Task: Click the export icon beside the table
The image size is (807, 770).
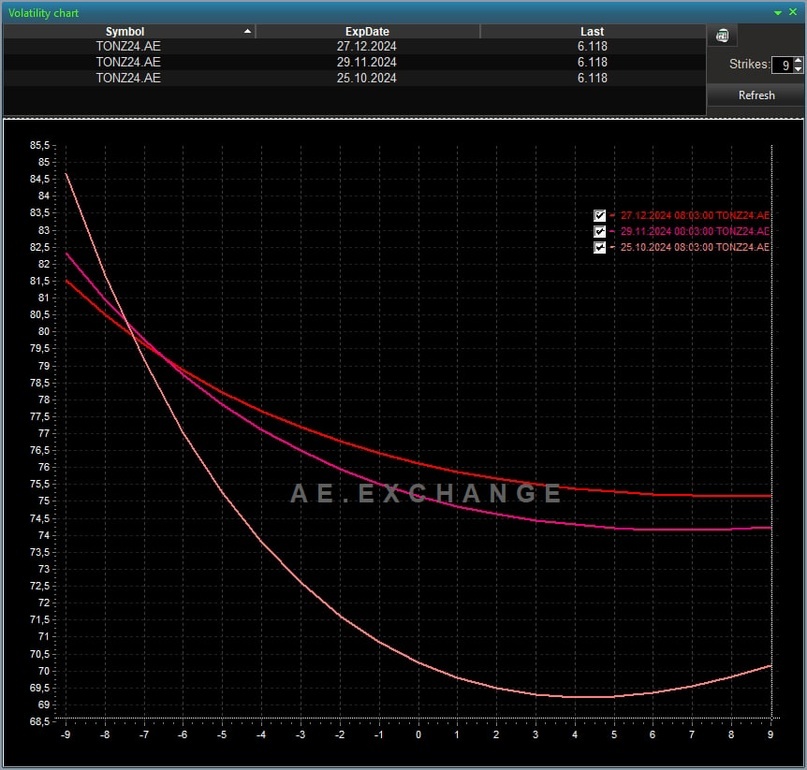Action: (x=722, y=36)
